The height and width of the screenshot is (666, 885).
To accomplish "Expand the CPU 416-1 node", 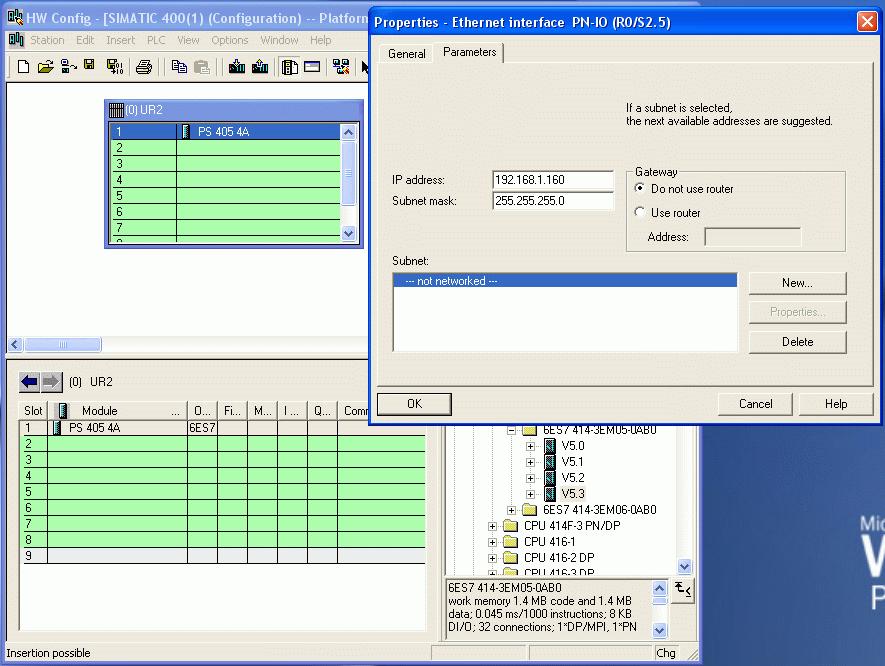I will tap(492, 542).
